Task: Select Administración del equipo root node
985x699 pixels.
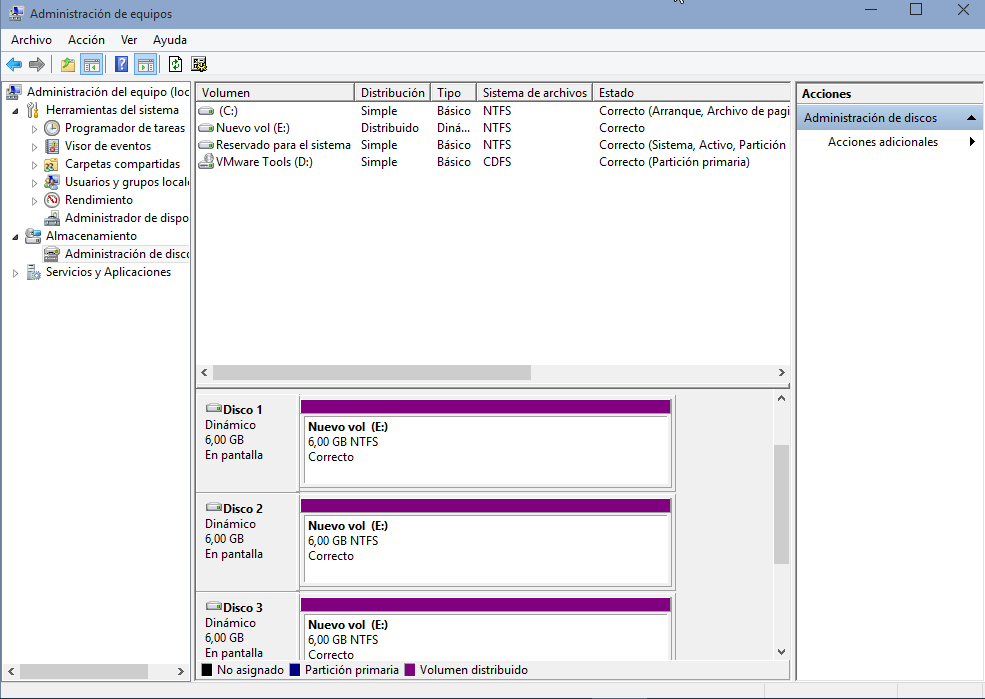Action: [x=107, y=92]
